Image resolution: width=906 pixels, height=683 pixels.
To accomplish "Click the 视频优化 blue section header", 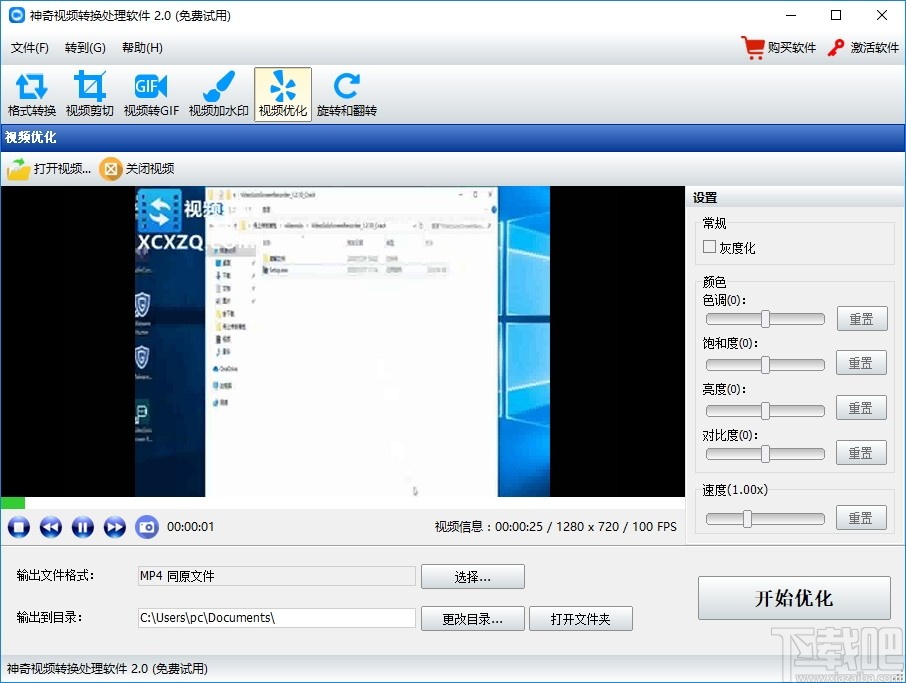I will click(453, 138).
